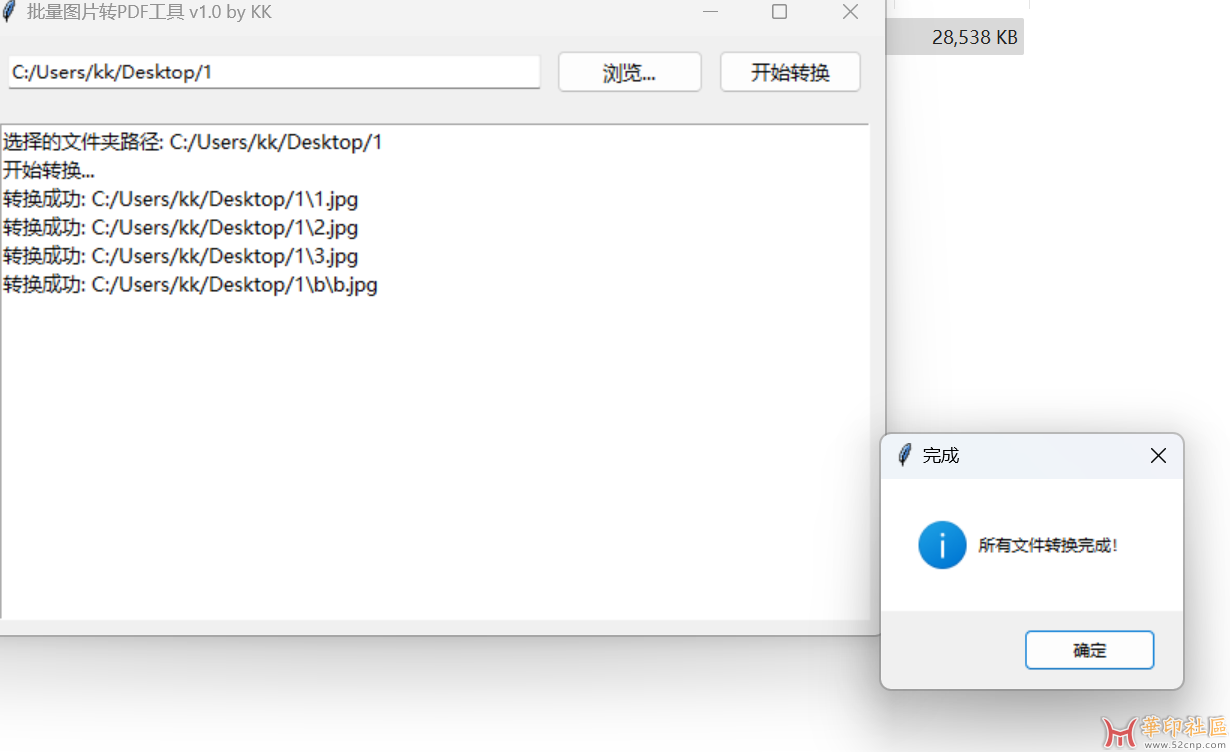The image size is (1230, 752).
Task: Click the b.jpg conversion success log line
Action: [190, 285]
